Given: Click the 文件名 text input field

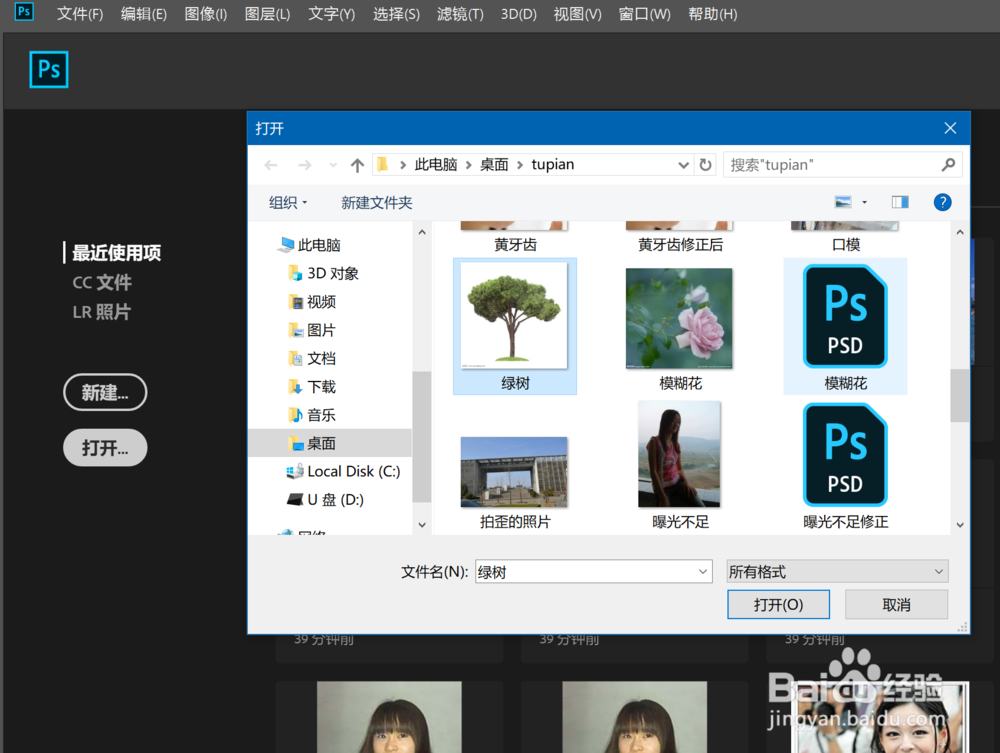Looking at the screenshot, I should tap(586, 572).
